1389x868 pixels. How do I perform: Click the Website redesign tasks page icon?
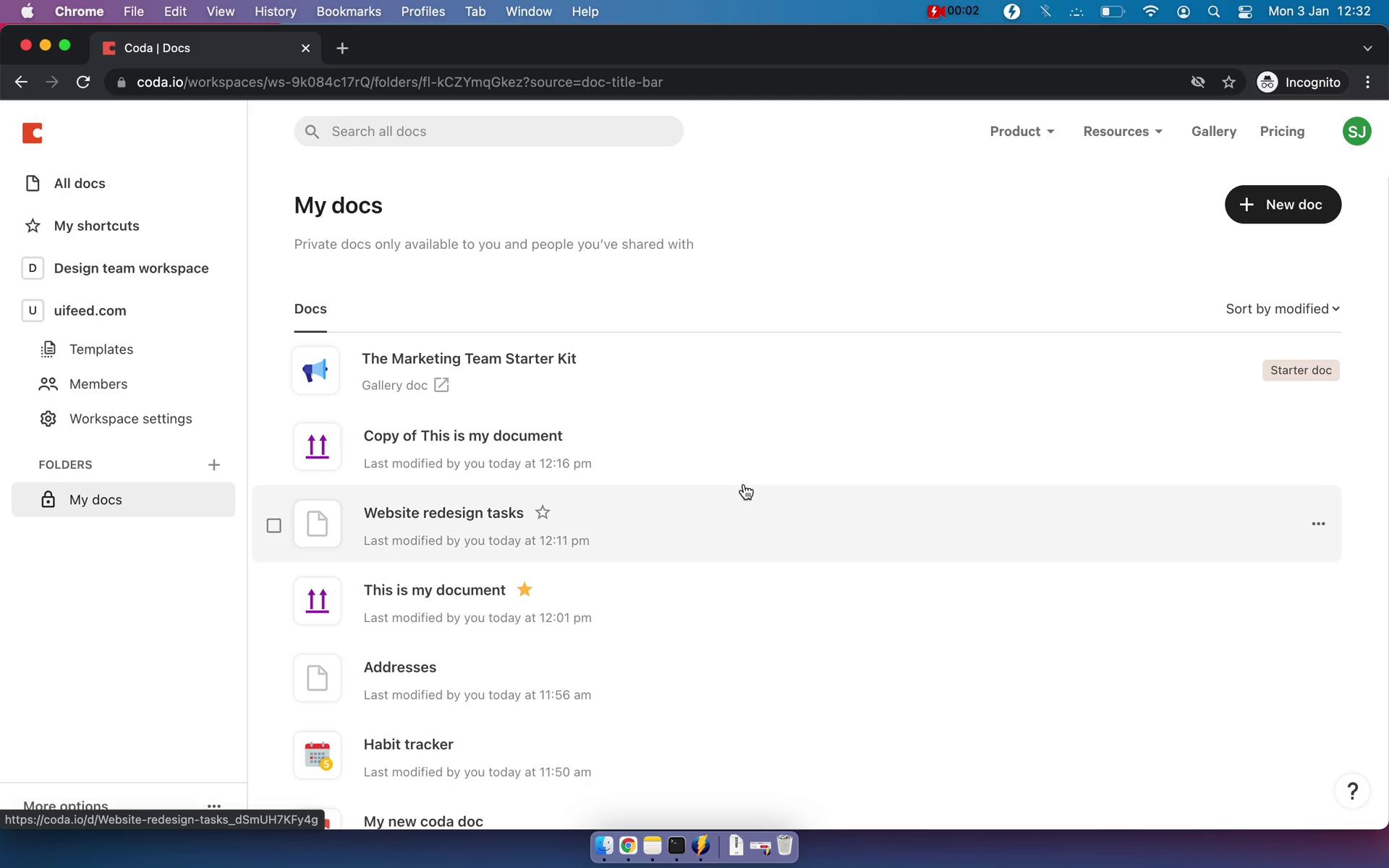317,524
